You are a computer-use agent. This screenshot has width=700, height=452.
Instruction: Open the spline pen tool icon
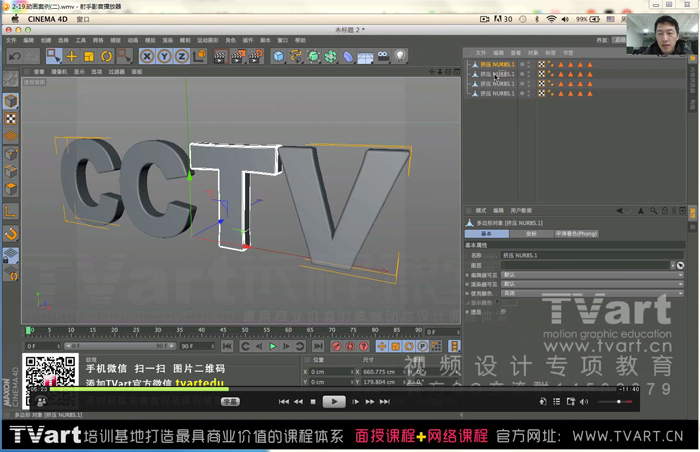(296, 56)
